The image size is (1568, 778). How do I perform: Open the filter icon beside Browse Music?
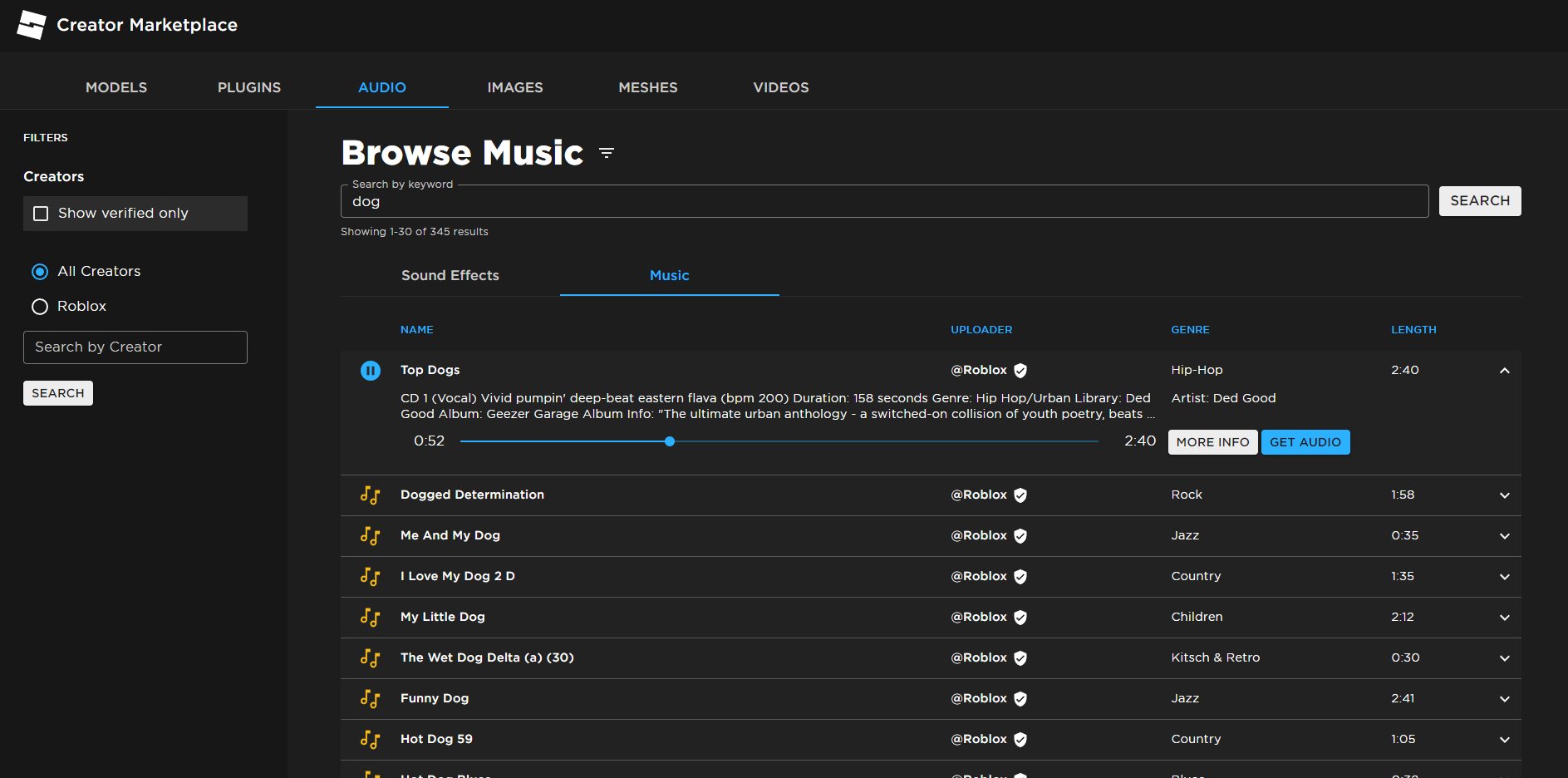[607, 153]
